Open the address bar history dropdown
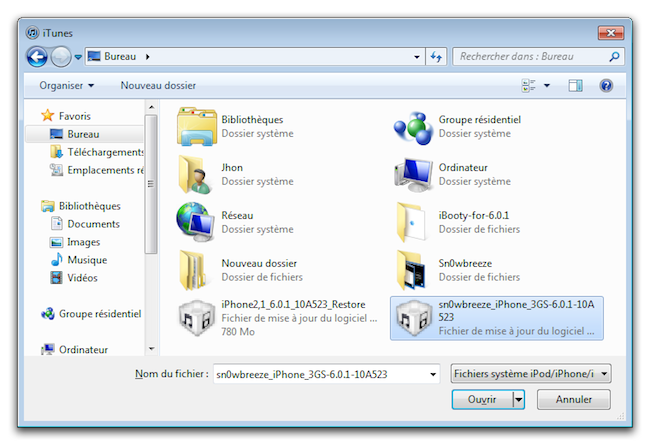 tap(417, 57)
